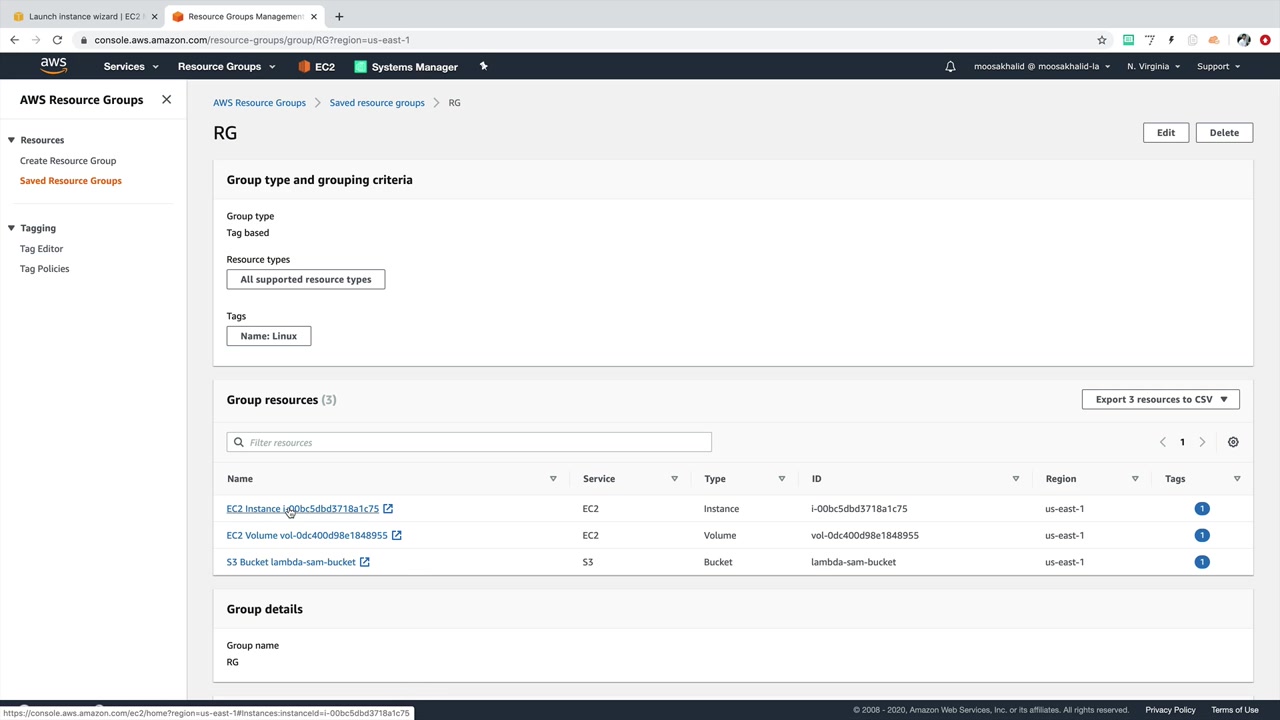1280x720 pixels.
Task: Open the Privacy Policy footer link
Action: coord(1170,710)
